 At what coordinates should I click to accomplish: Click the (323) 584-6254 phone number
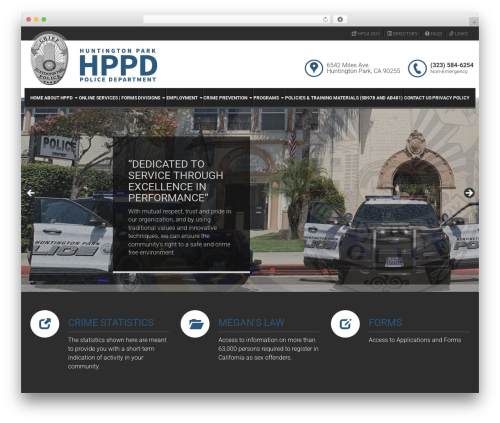click(452, 65)
